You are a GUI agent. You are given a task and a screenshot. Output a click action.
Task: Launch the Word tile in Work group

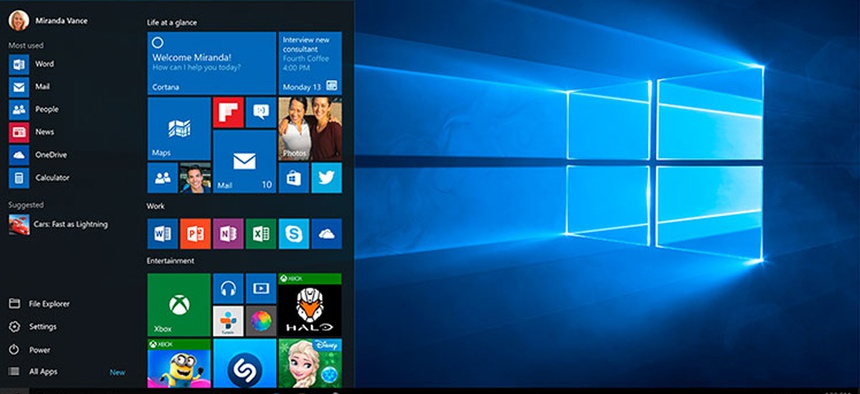[x=162, y=234]
